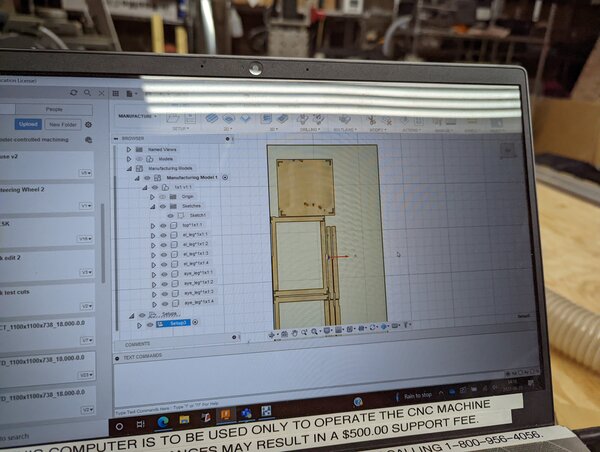
Task: Click the ViewCube in the canvas corner
Action: coord(508,151)
